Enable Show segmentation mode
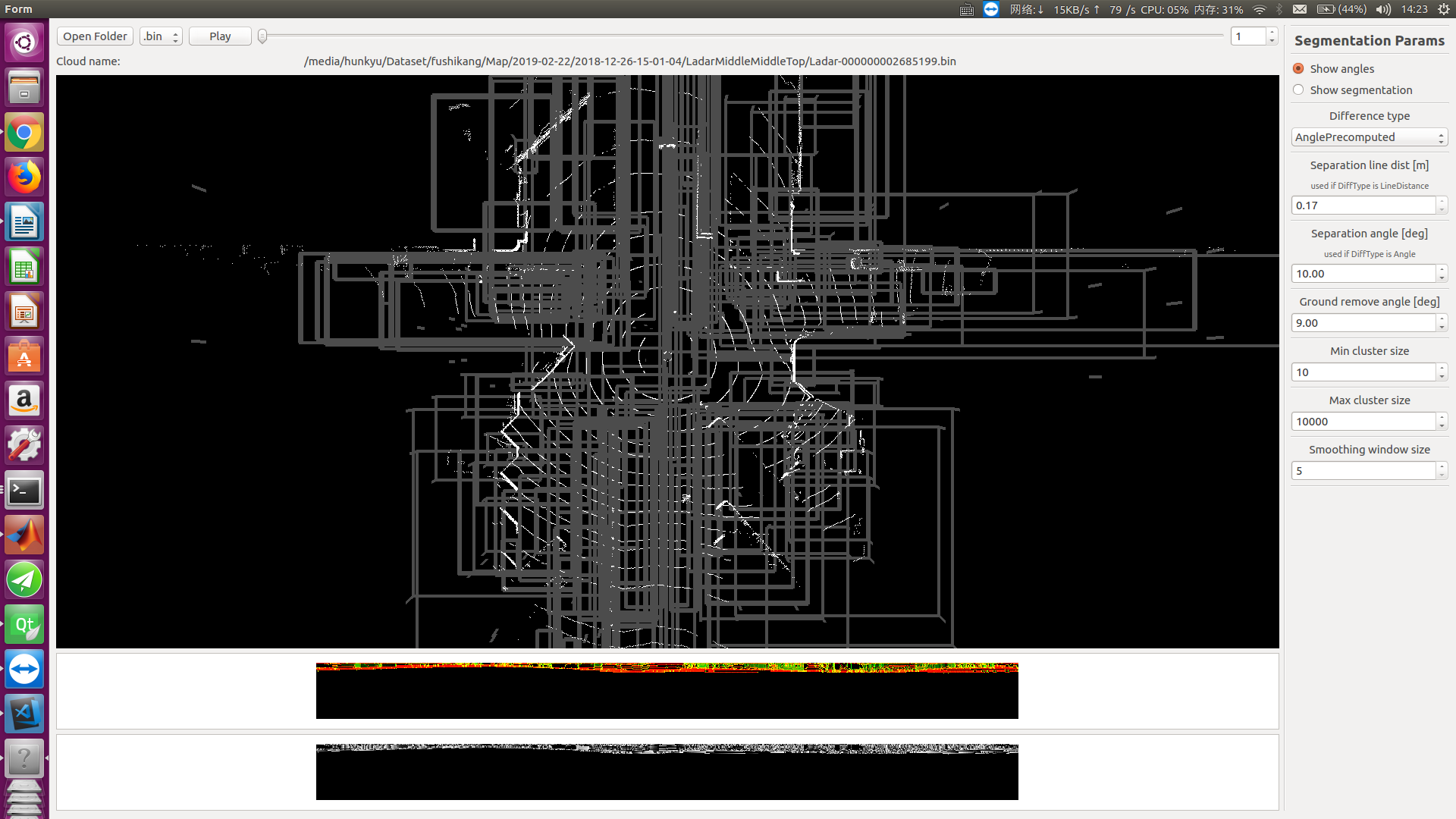The height and width of the screenshot is (819, 1456). click(x=1298, y=89)
